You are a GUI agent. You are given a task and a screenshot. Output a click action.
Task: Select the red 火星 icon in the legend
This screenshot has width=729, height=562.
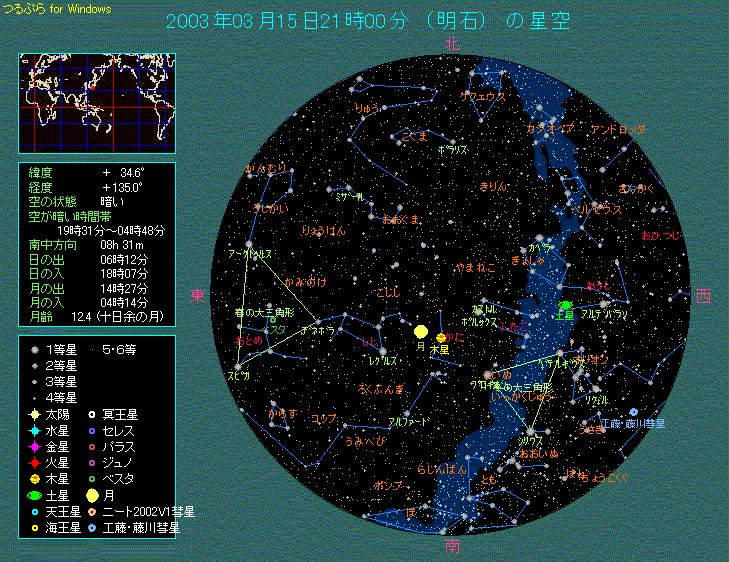coord(35,462)
